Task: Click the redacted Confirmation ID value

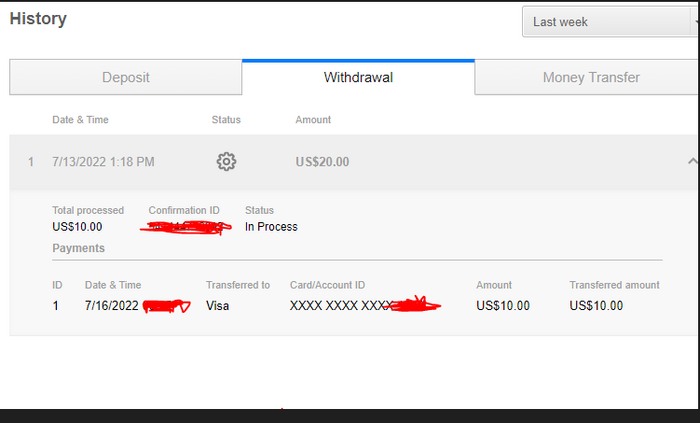Action: (186, 227)
